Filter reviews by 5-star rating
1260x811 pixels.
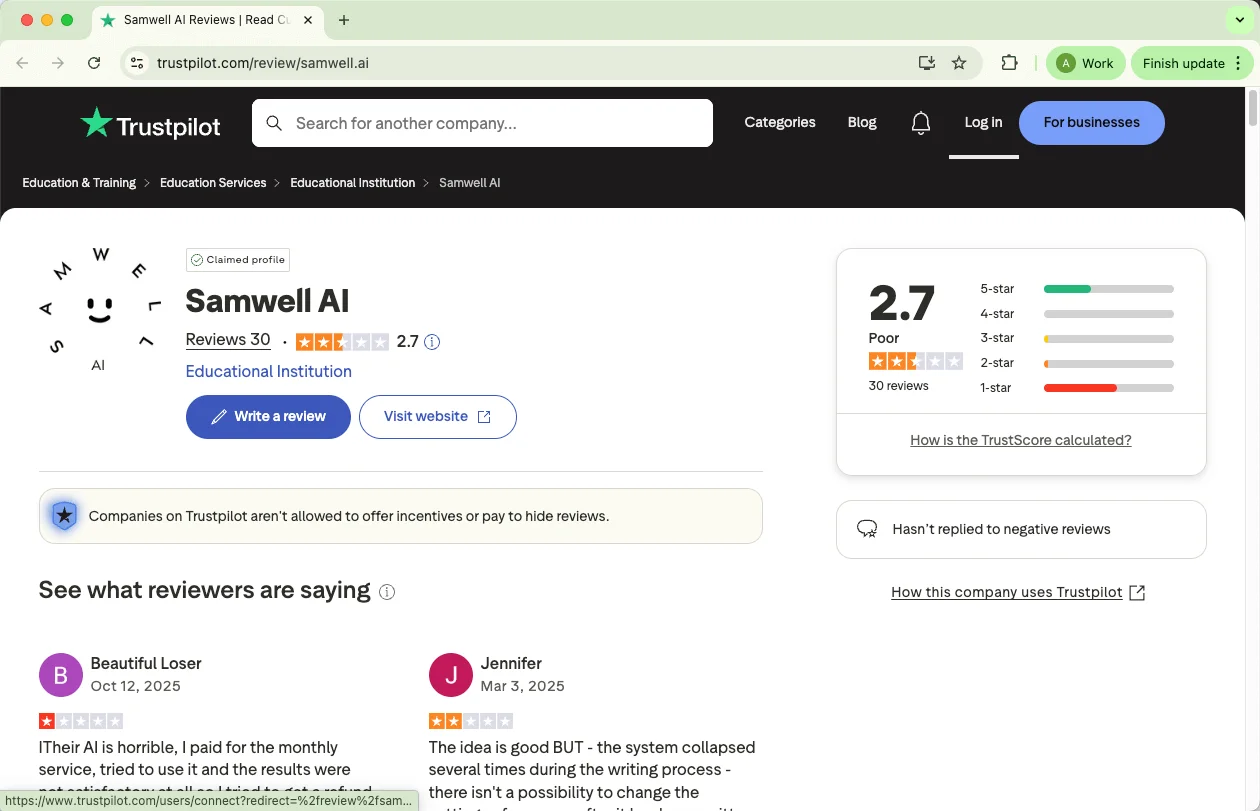click(1076, 289)
